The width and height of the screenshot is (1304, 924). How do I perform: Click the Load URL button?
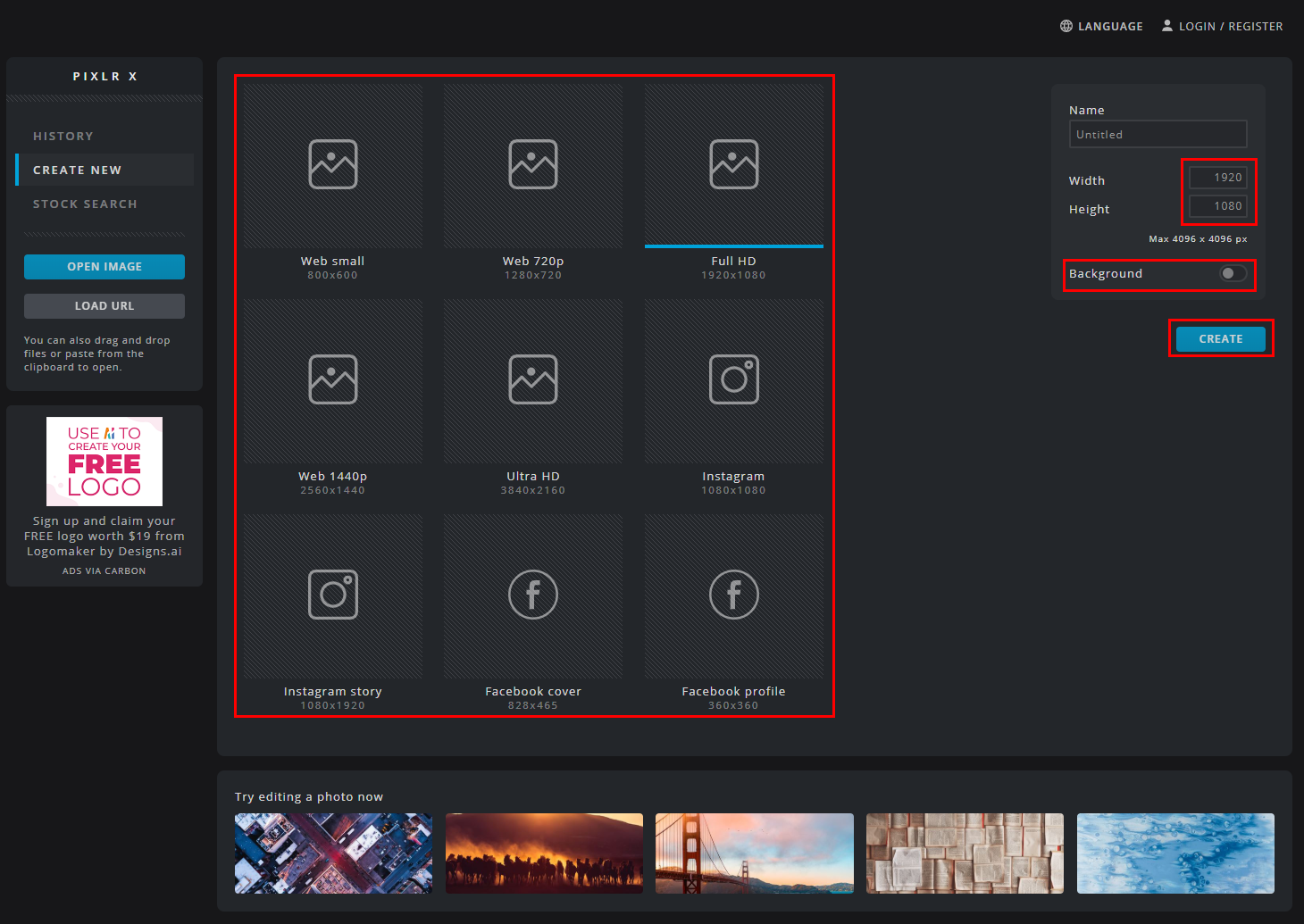[x=104, y=306]
